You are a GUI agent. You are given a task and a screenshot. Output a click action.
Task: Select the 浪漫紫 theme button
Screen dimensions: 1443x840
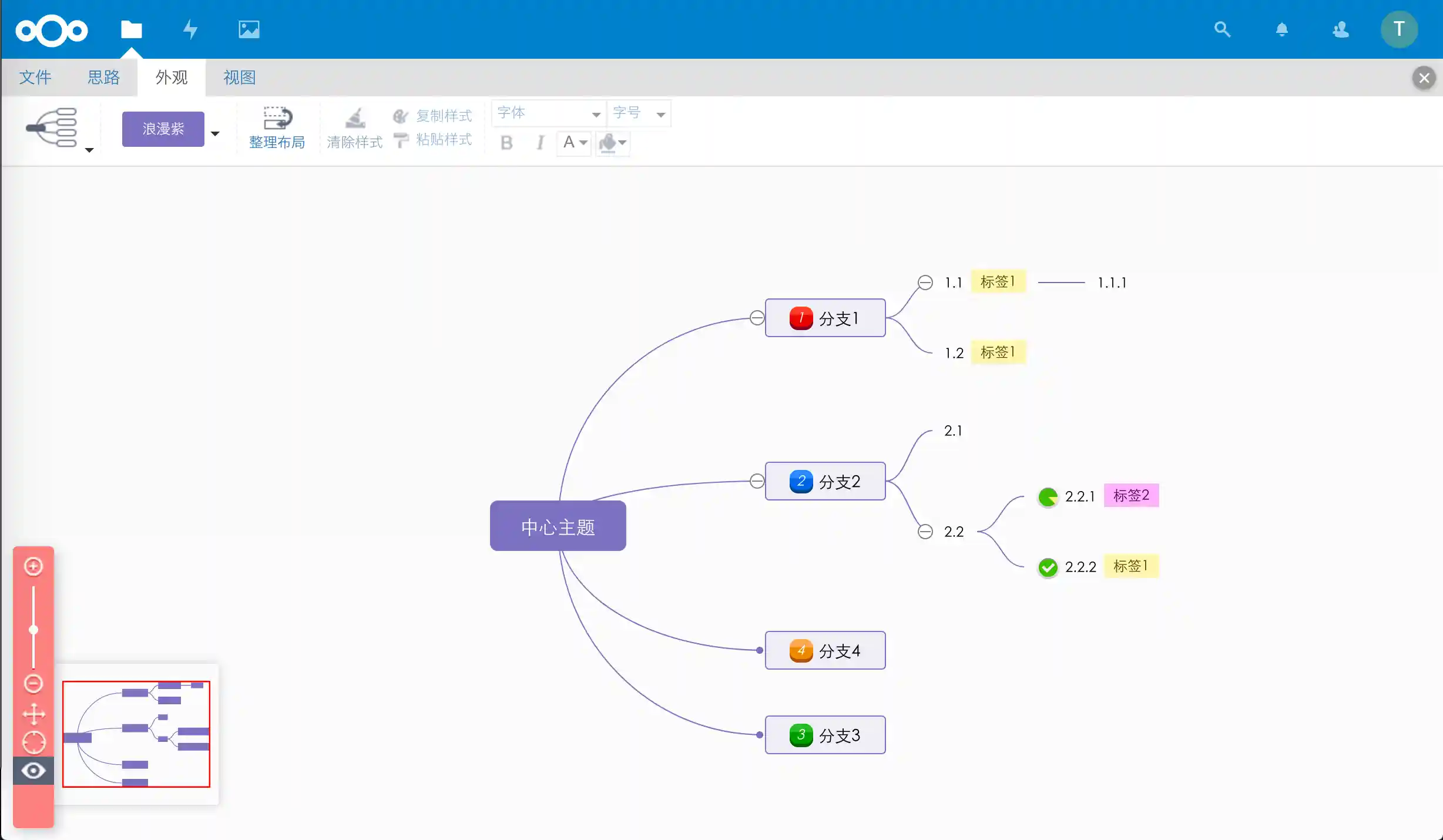pyautogui.click(x=163, y=129)
